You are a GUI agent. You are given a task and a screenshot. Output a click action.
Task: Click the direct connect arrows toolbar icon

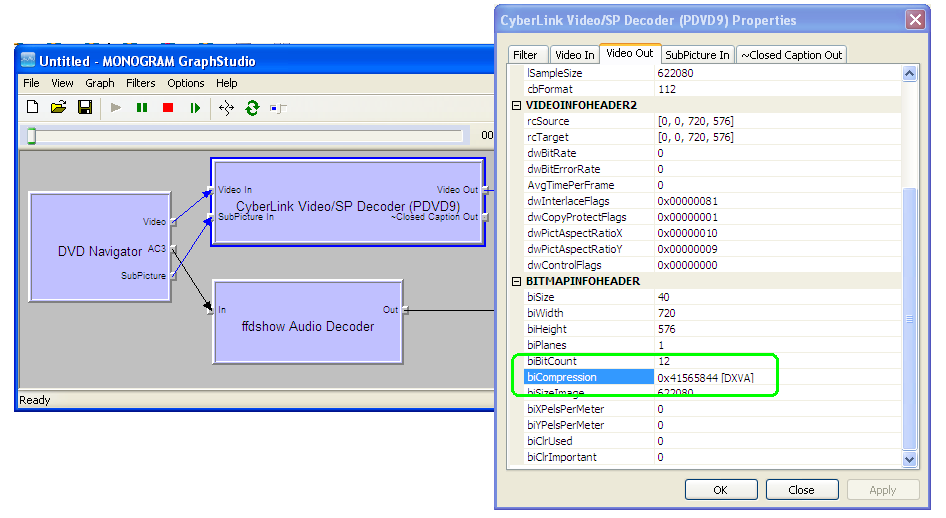pyautogui.click(x=226, y=108)
